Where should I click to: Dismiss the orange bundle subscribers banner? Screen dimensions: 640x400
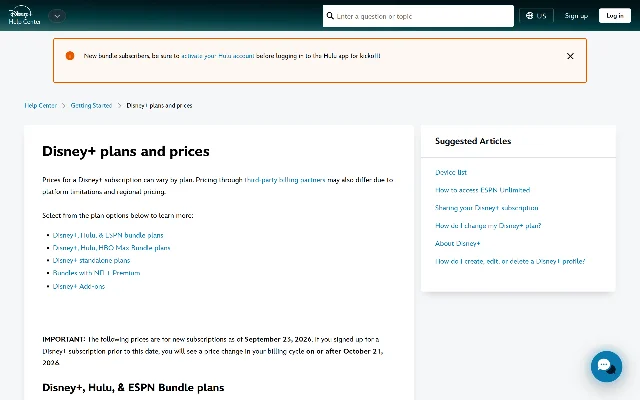pyautogui.click(x=570, y=56)
